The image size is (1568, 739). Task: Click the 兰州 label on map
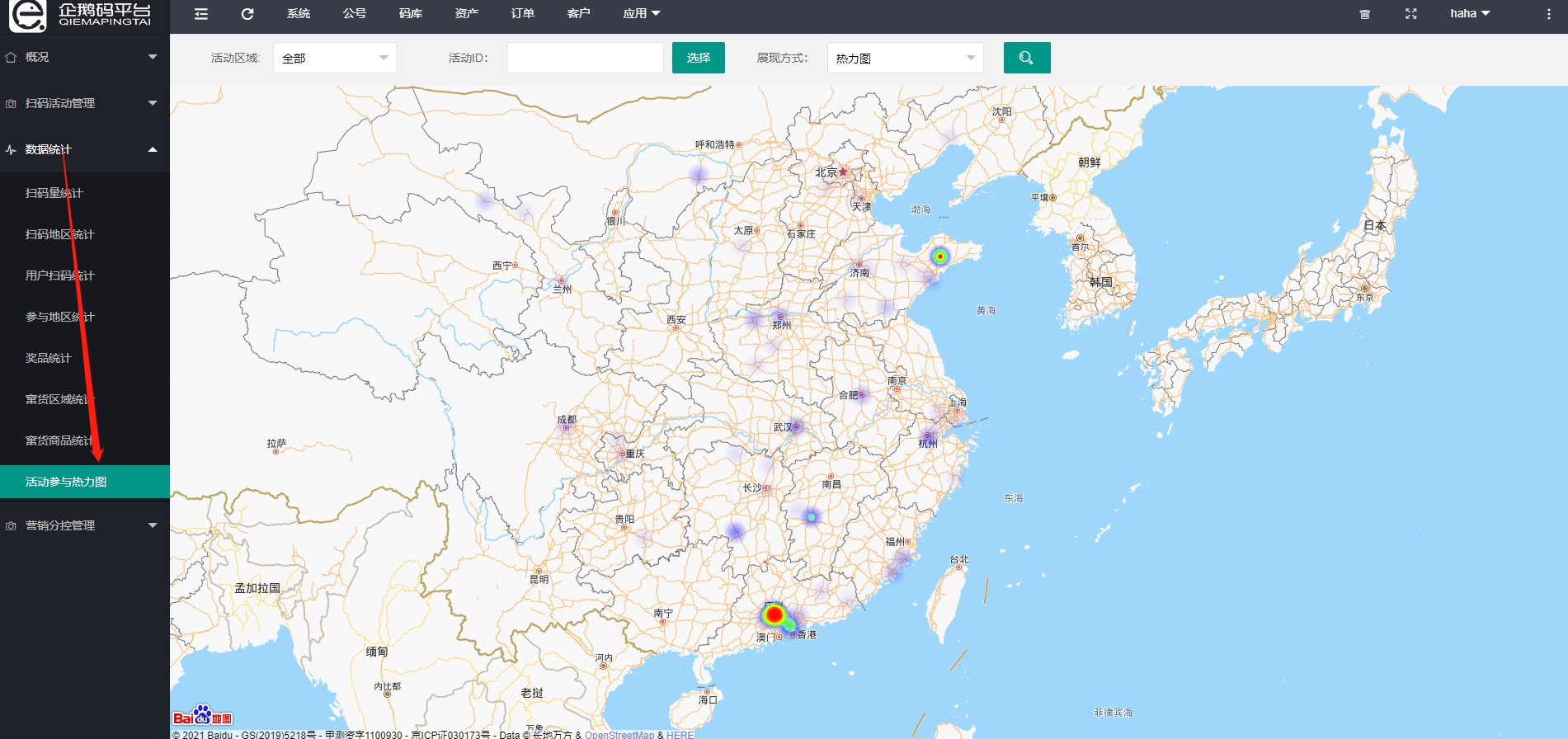coord(562,289)
